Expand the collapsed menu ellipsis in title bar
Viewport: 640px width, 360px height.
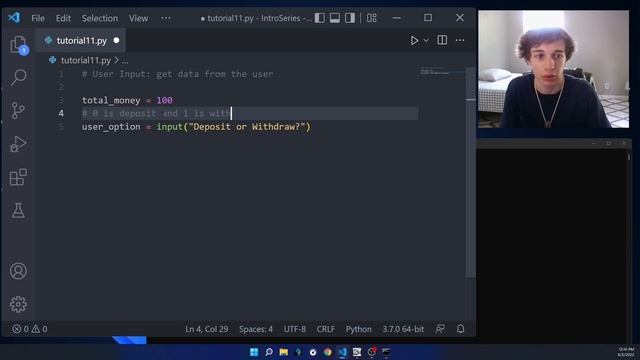[x=166, y=18]
